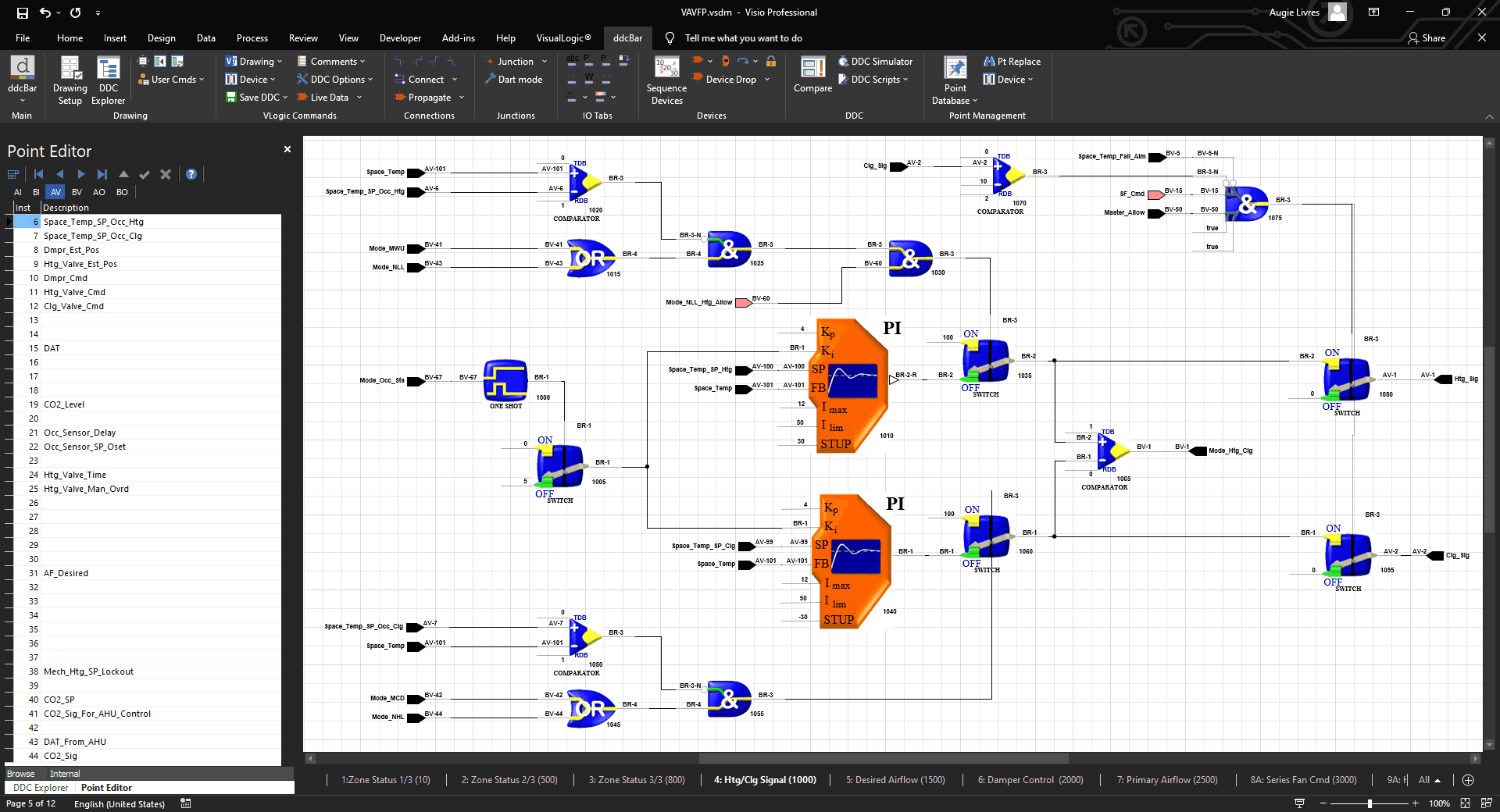Click the zoom slider in status bar
The height and width of the screenshot is (812, 1500).
(x=1370, y=803)
